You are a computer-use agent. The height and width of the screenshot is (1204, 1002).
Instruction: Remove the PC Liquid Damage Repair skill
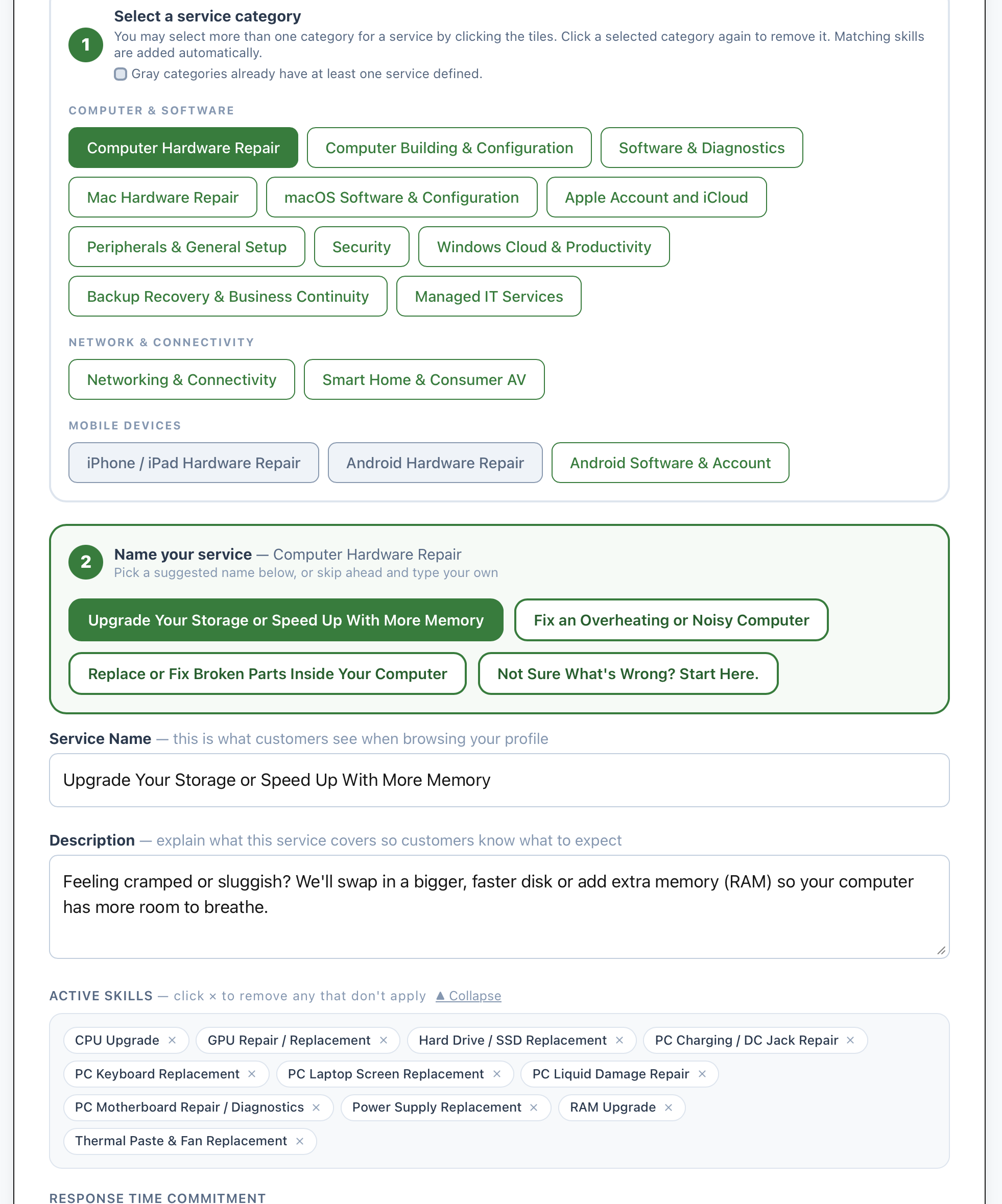pyautogui.click(x=702, y=1074)
